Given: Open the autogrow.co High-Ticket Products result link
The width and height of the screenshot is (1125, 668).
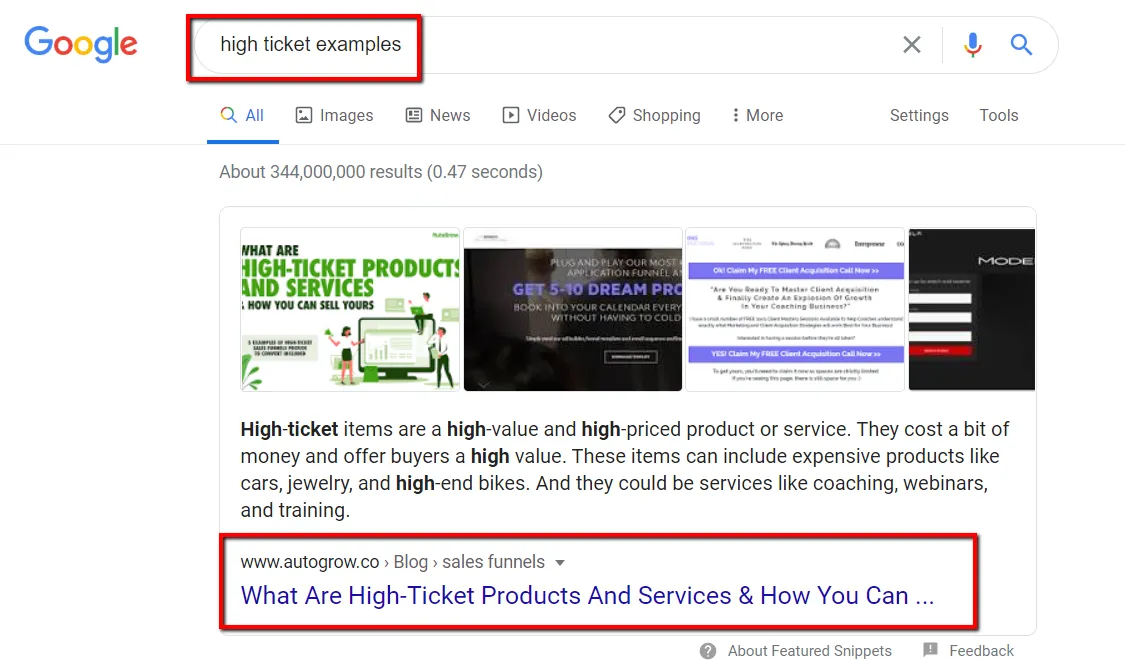Looking at the screenshot, I should click(585, 594).
